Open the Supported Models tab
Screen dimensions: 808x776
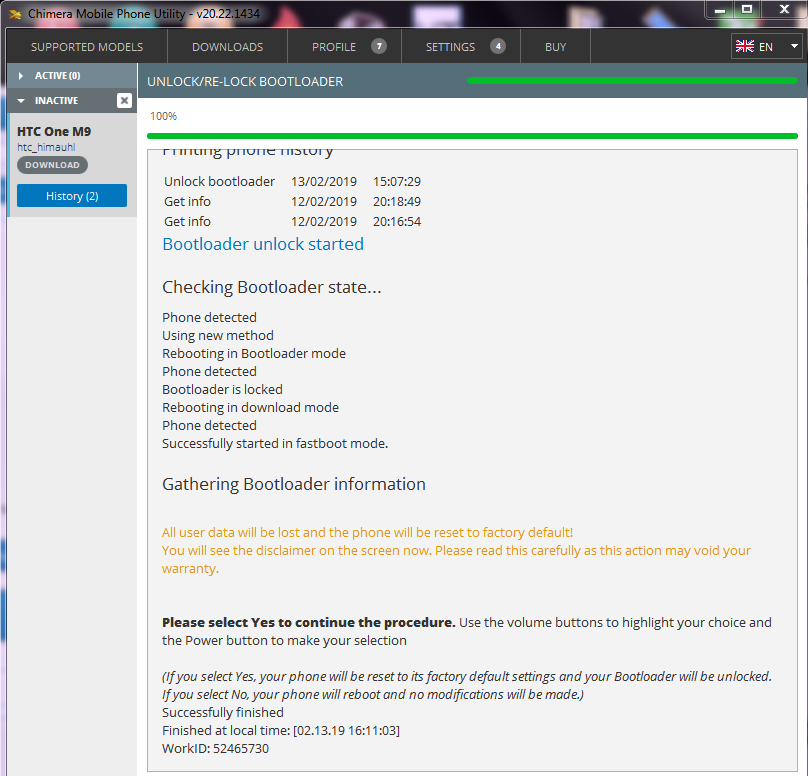[x=87, y=47]
